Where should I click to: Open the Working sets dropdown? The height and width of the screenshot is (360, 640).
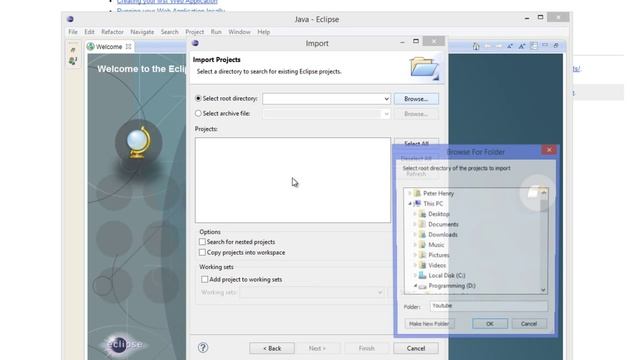pyautogui.click(x=380, y=292)
